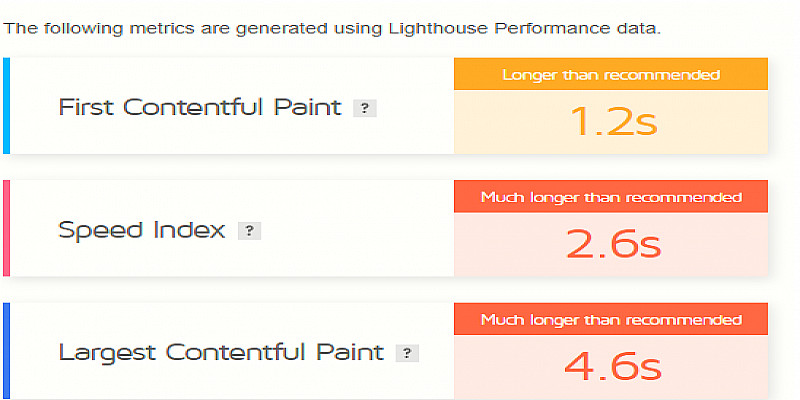
Task: Click the dark blue bar beside Largest Contentful Paint
Action: click(6, 351)
